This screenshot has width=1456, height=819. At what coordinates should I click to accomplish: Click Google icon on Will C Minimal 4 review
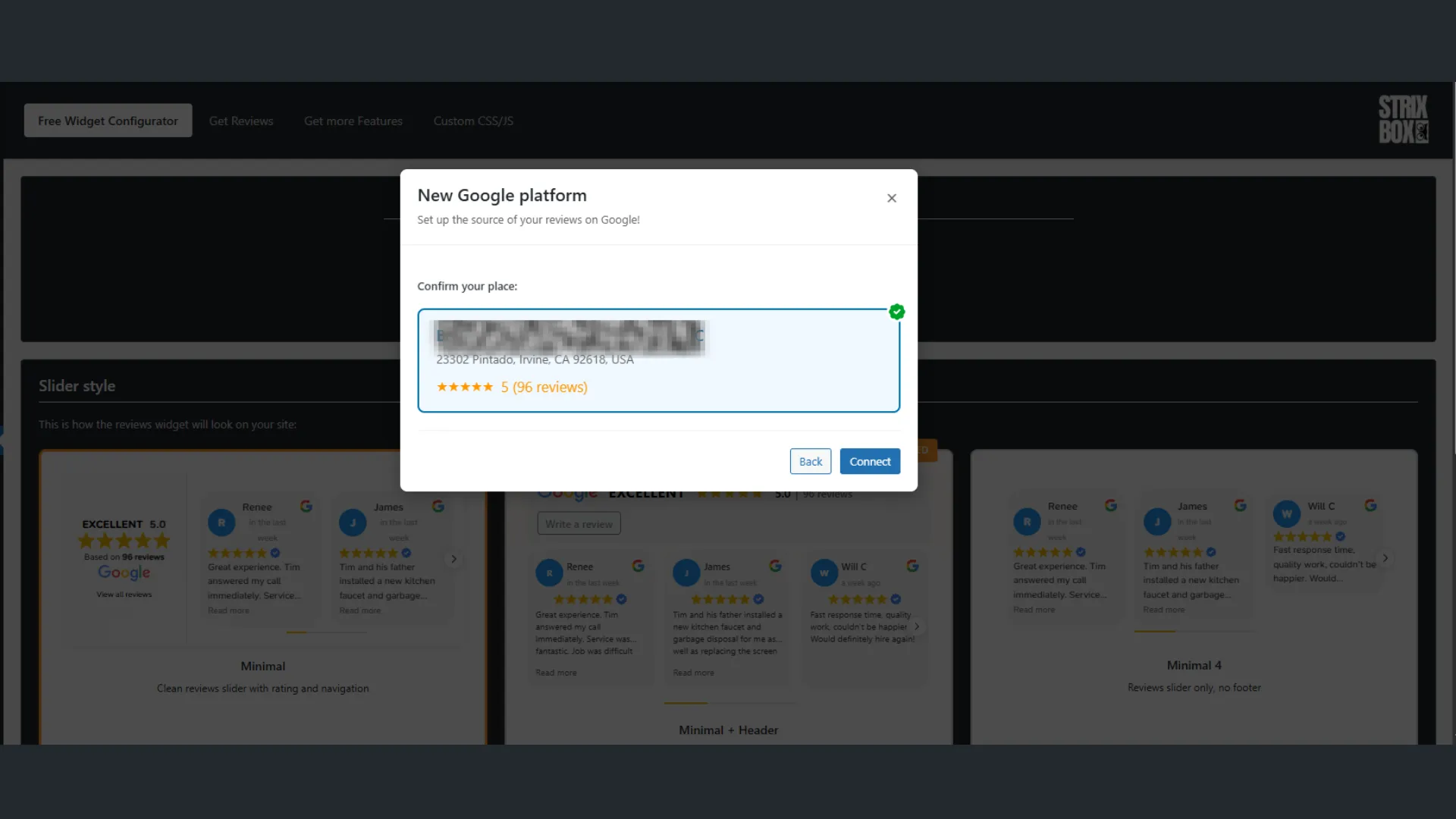pyautogui.click(x=1371, y=505)
